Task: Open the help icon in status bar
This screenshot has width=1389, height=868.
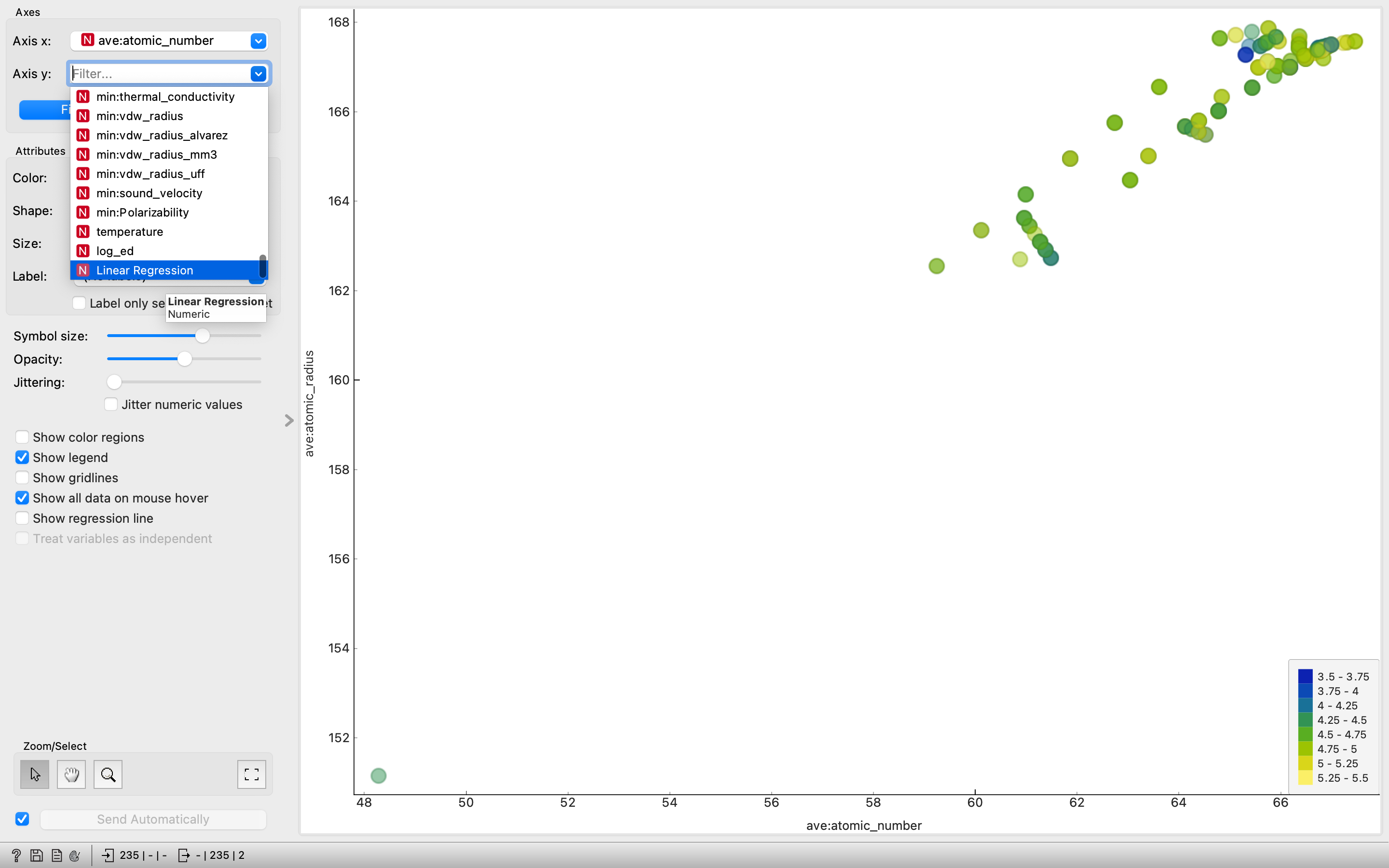Action: point(16,855)
